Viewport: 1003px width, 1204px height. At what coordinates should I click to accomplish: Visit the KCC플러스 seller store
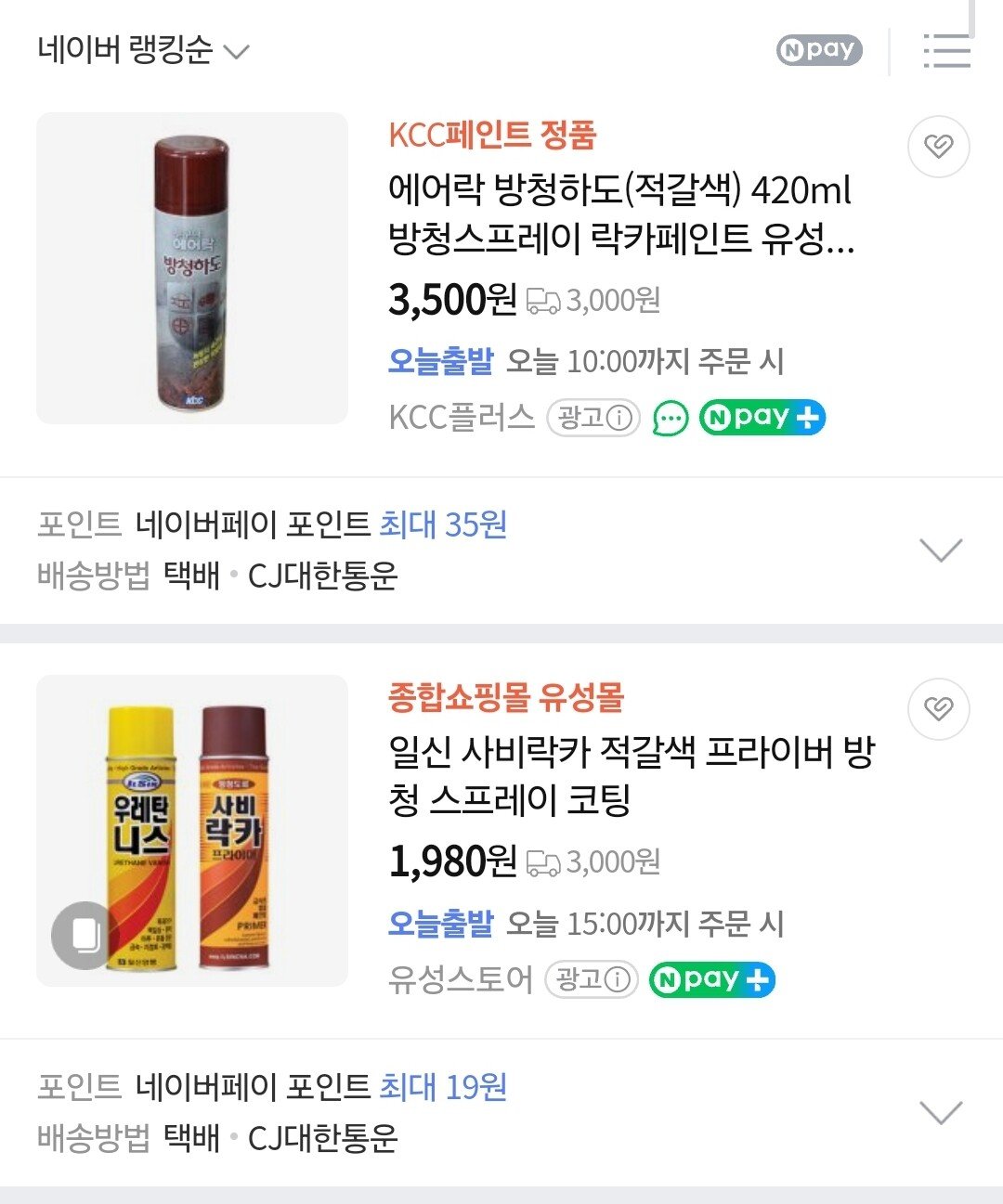[x=462, y=418]
